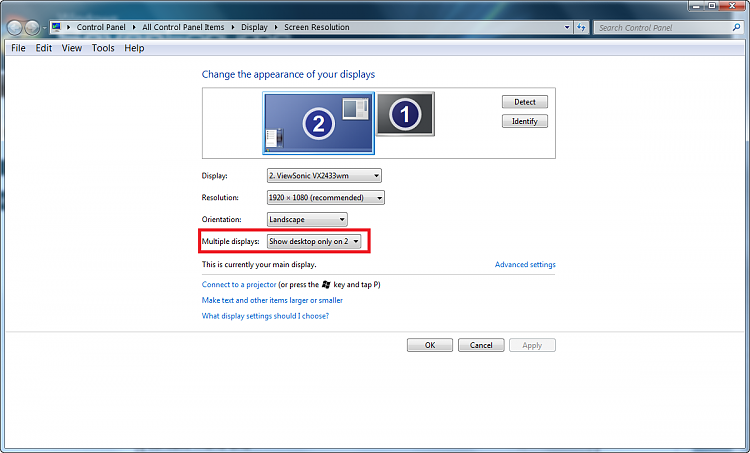Open Advanced settings link
750x453 pixels.
(x=525, y=265)
